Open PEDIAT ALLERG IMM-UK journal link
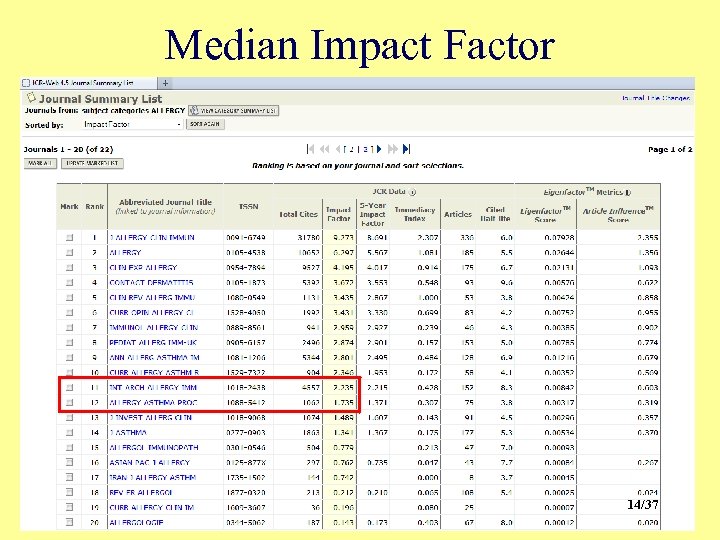This screenshot has width=720, height=540. pos(153,343)
